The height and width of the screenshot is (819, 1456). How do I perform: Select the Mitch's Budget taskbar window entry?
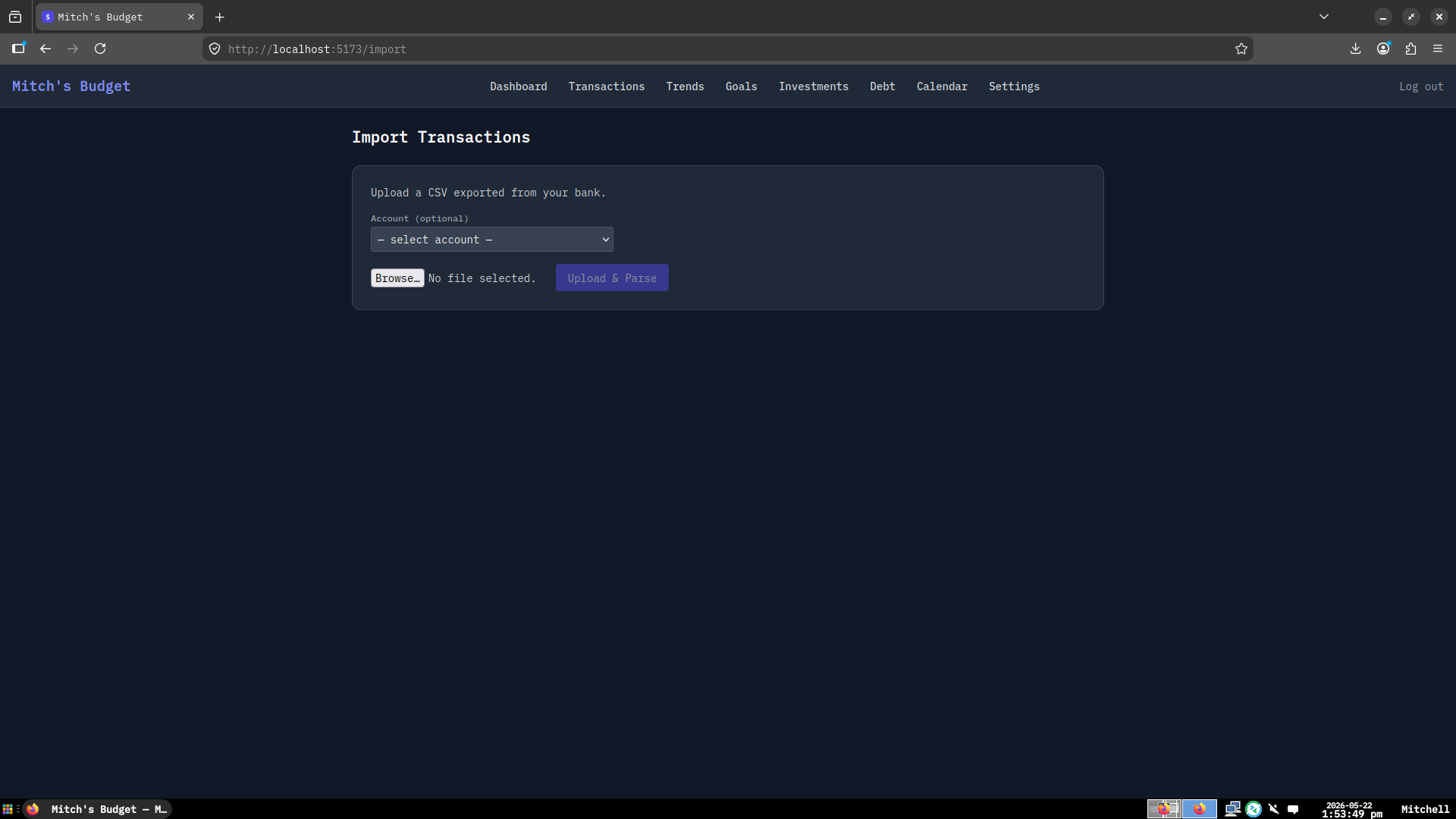point(97,809)
